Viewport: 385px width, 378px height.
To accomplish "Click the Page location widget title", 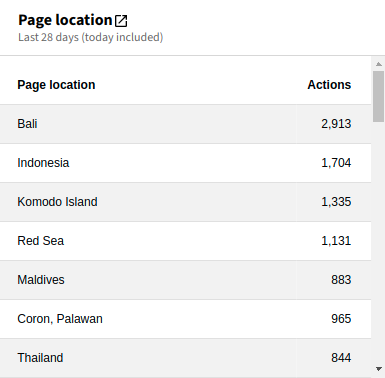I will tap(65, 20).
